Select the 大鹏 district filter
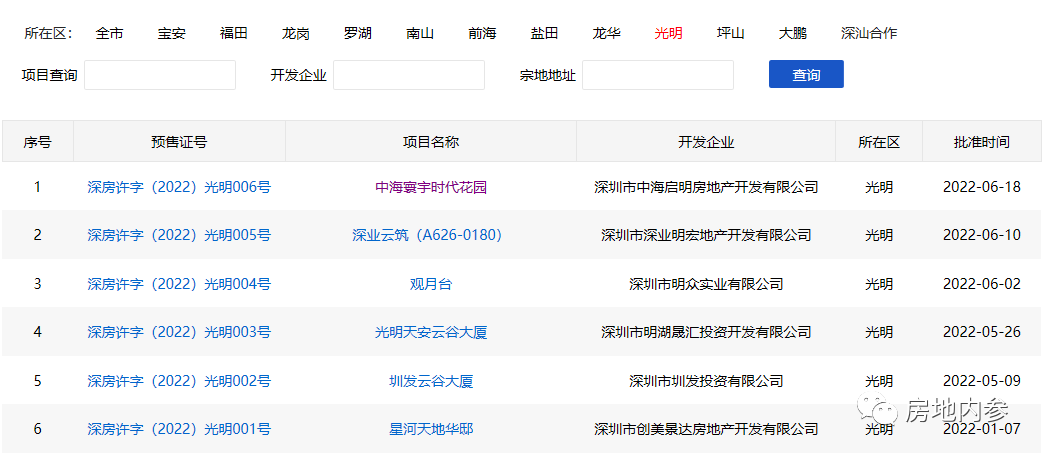This screenshot has width=1042, height=456. (793, 33)
